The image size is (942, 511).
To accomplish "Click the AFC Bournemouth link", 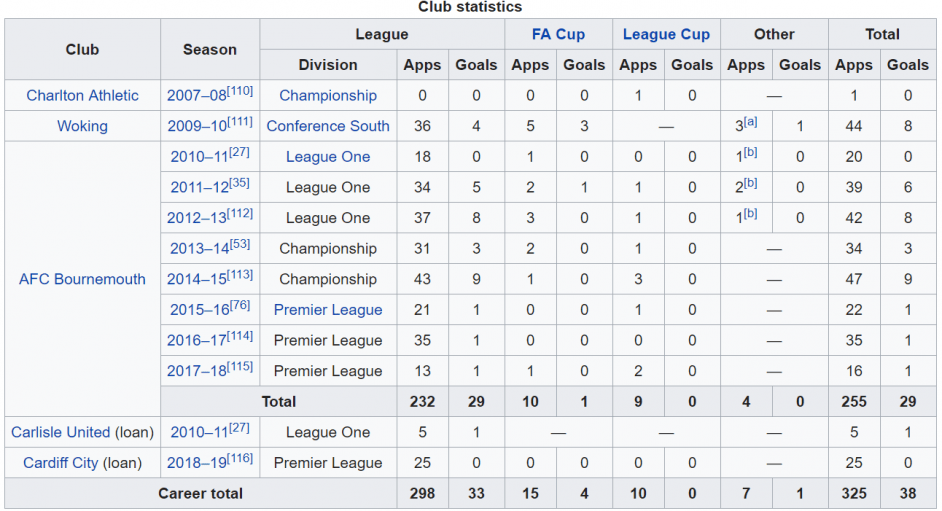I will [x=82, y=279].
